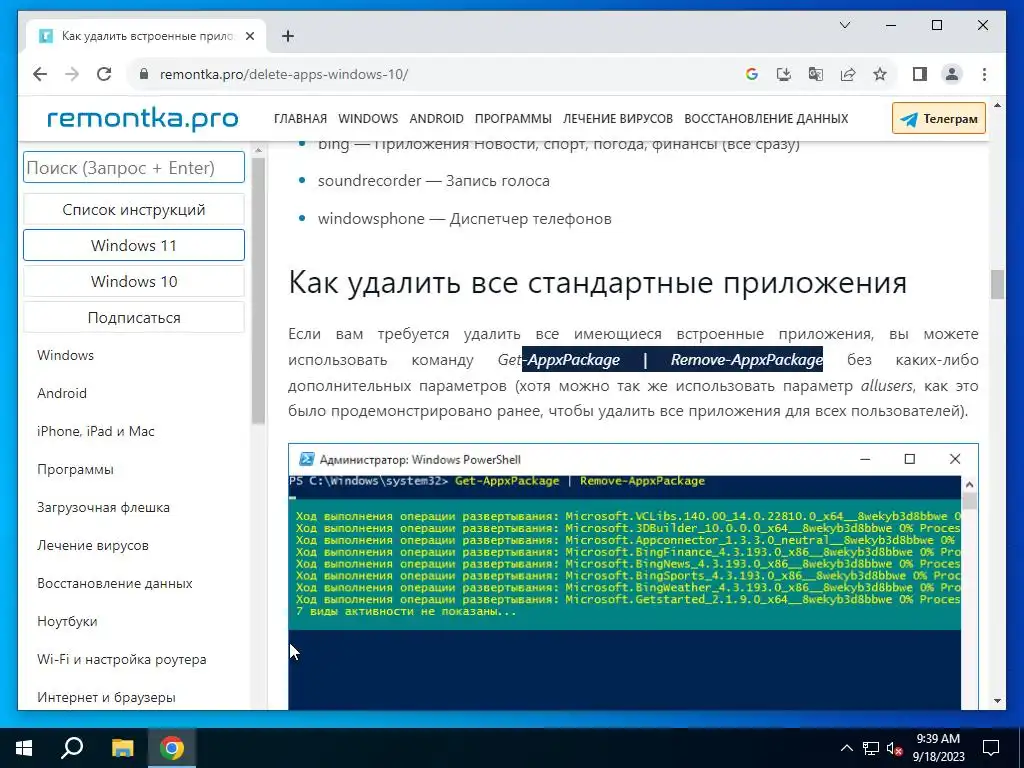The image size is (1024, 768).
Task: Open the Windows sidebar category link
Action: point(65,355)
